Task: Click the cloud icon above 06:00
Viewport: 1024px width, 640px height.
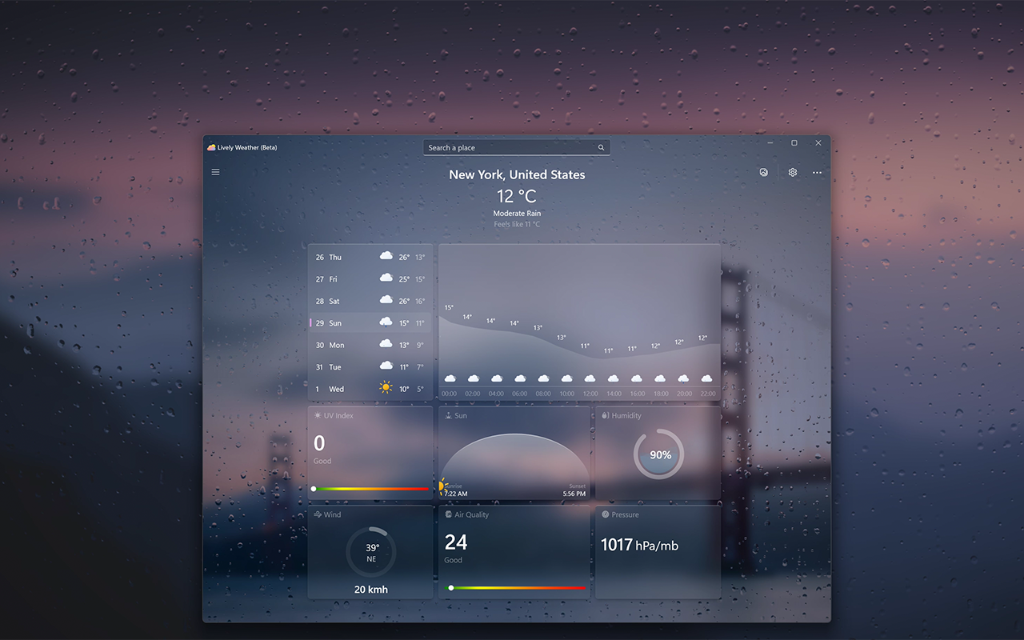Action: (x=520, y=378)
